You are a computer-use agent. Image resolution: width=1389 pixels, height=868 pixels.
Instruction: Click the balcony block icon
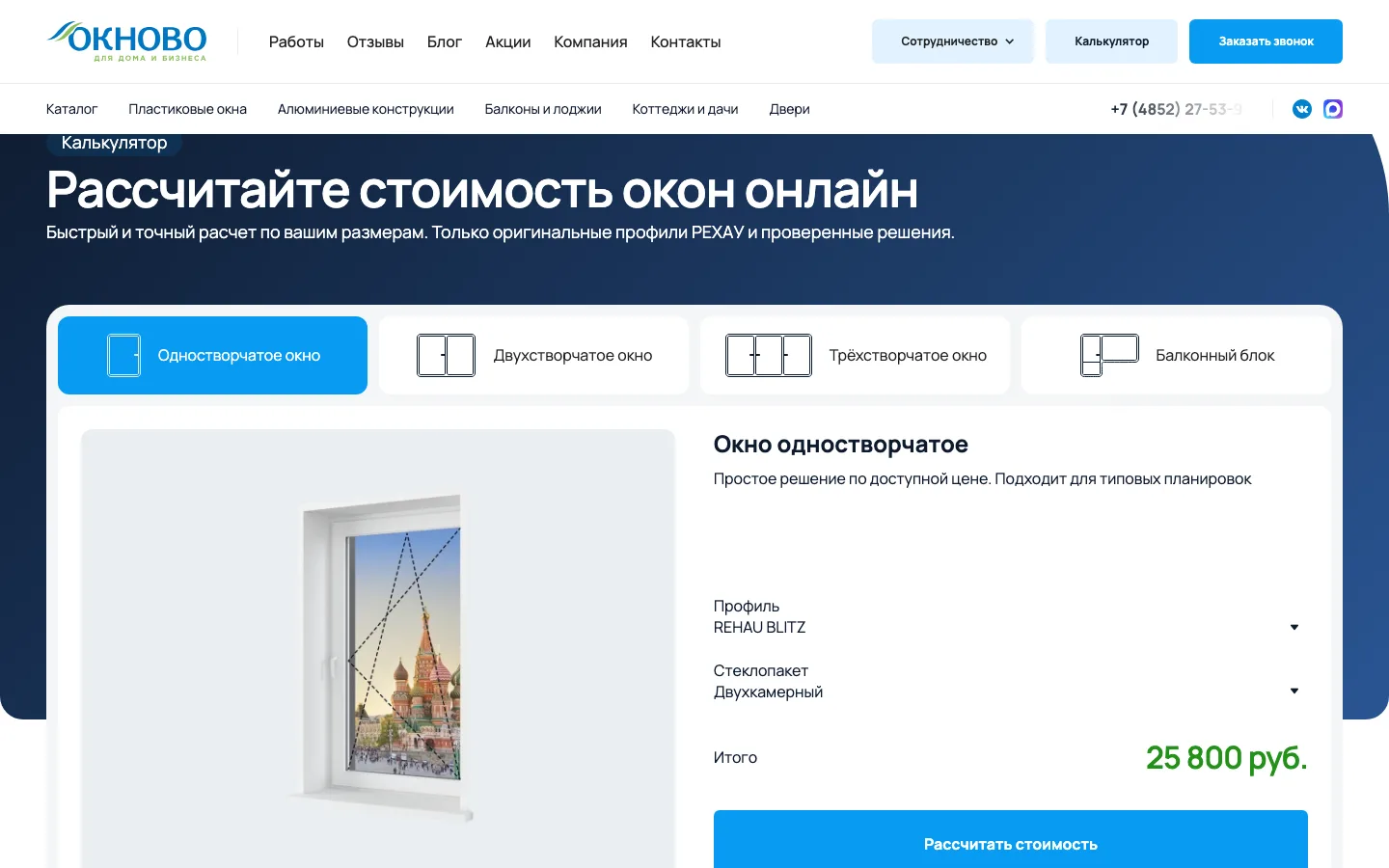(x=1109, y=356)
